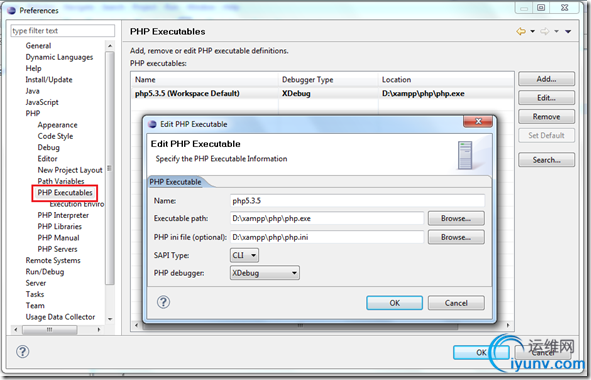
Task: Click the type filter text field
Action: coord(63,31)
